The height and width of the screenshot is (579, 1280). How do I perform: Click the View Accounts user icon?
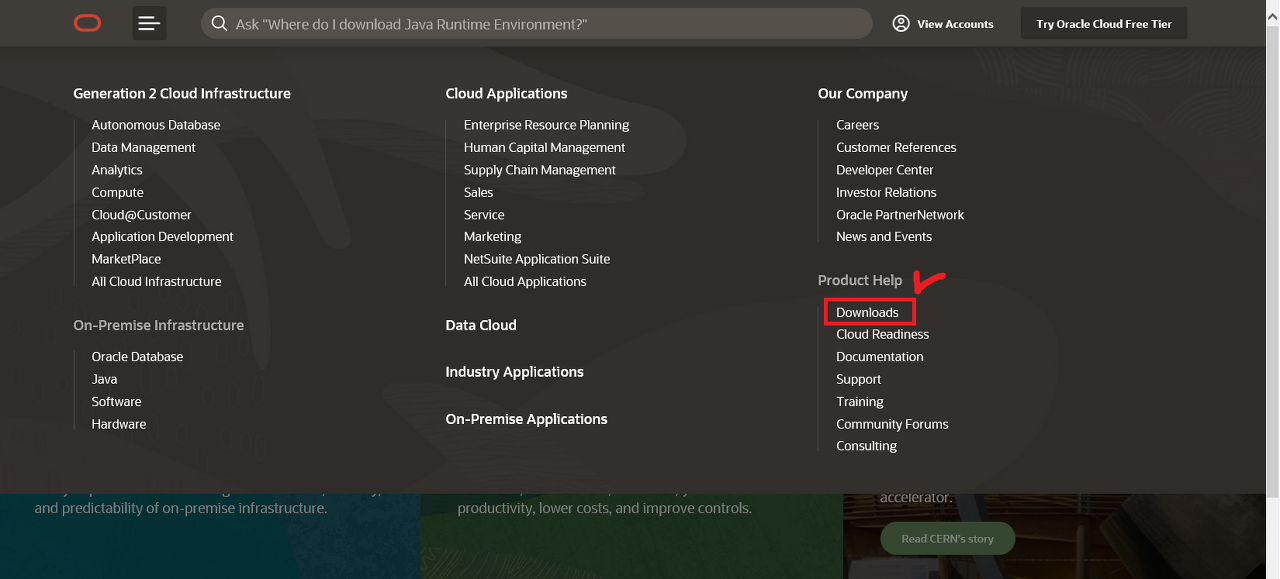coord(901,23)
